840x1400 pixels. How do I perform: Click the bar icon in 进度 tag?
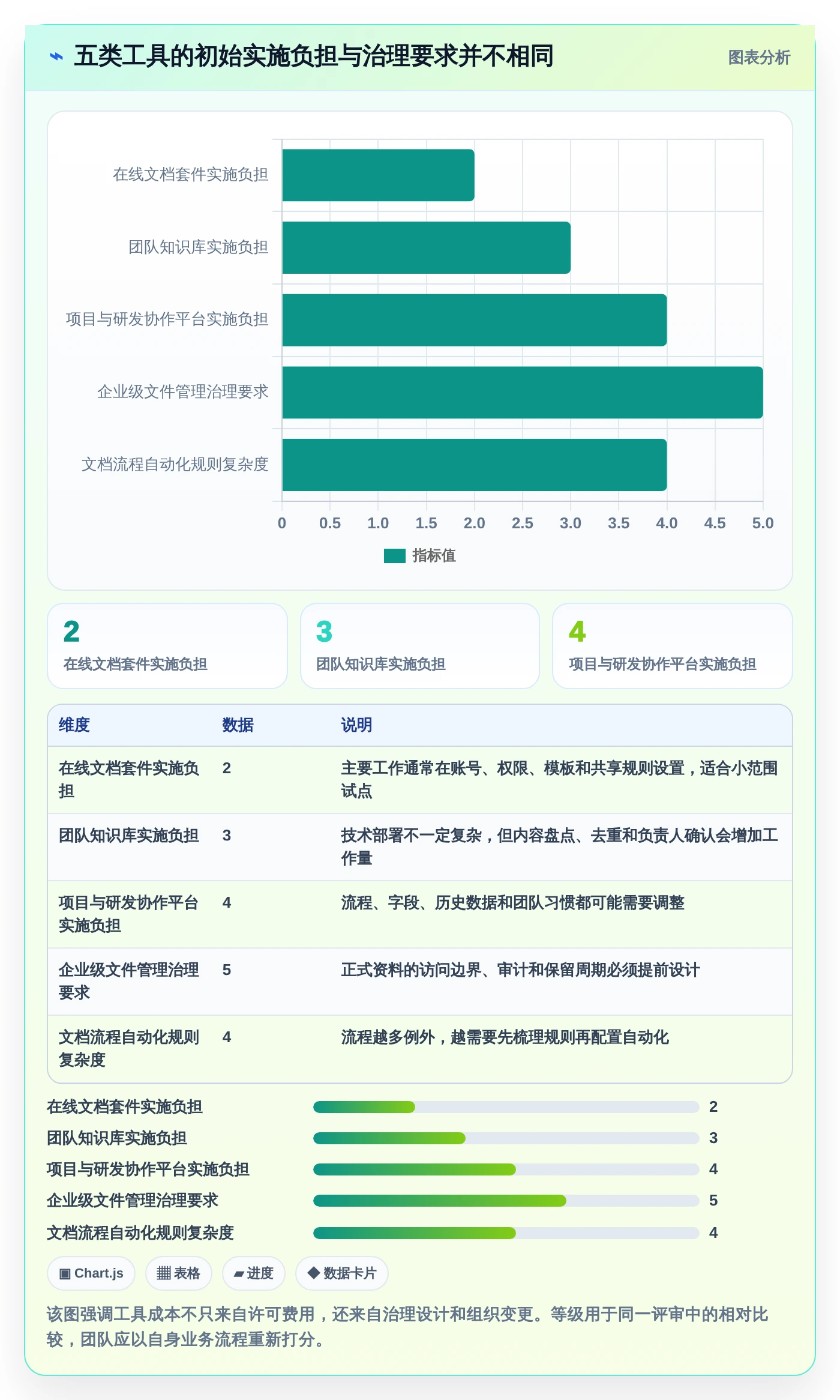pos(239,1274)
